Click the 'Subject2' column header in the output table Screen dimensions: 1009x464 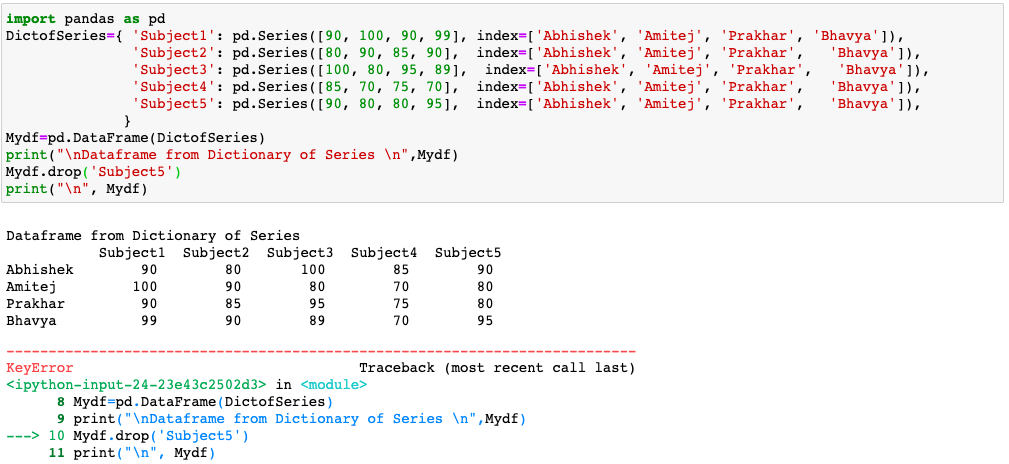(216, 253)
